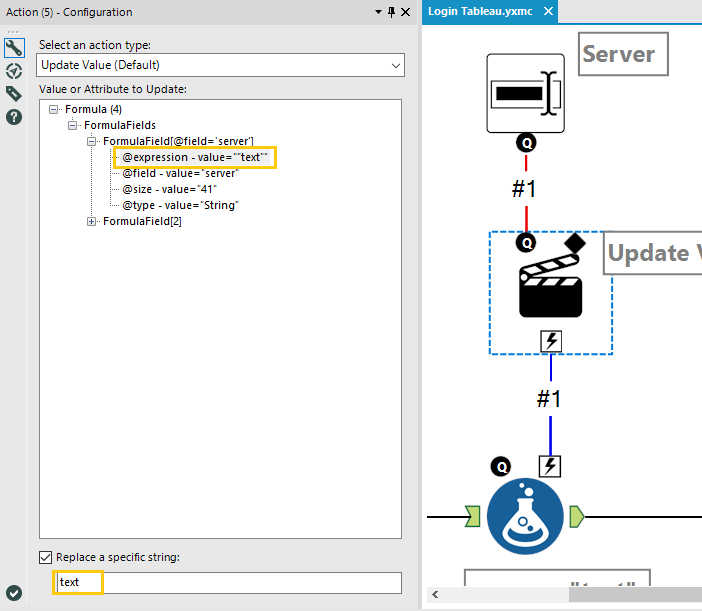The width and height of the screenshot is (702, 611).
Task: Collapse the FormulaFields node
Action: point(73,125)
